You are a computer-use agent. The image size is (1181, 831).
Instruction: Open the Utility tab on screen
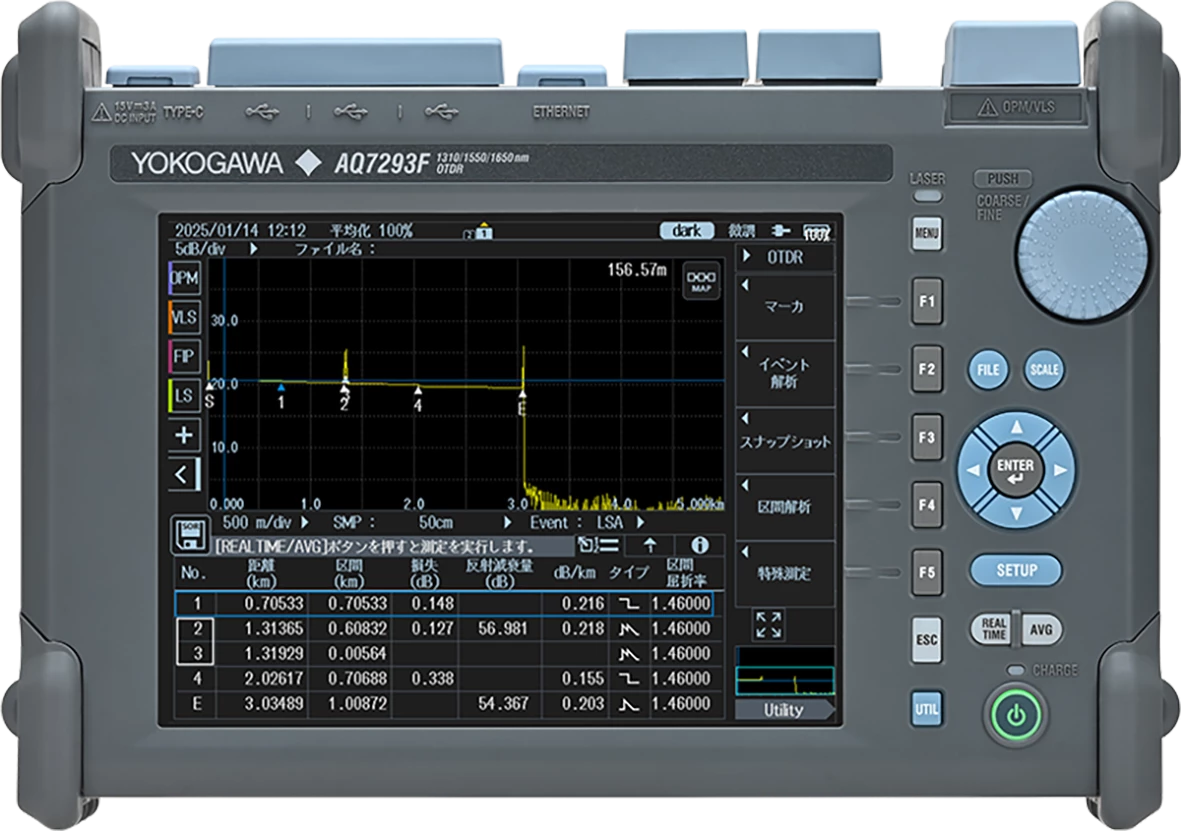(x=785, y=710)
